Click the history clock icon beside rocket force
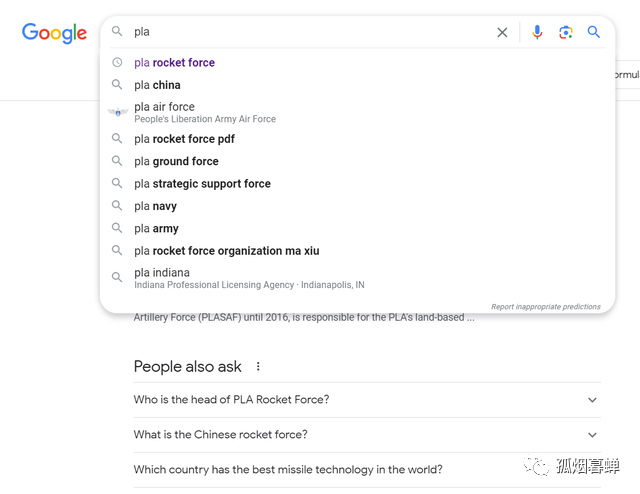The height and width of the screenshot is (494, 640). click(117, 62)
